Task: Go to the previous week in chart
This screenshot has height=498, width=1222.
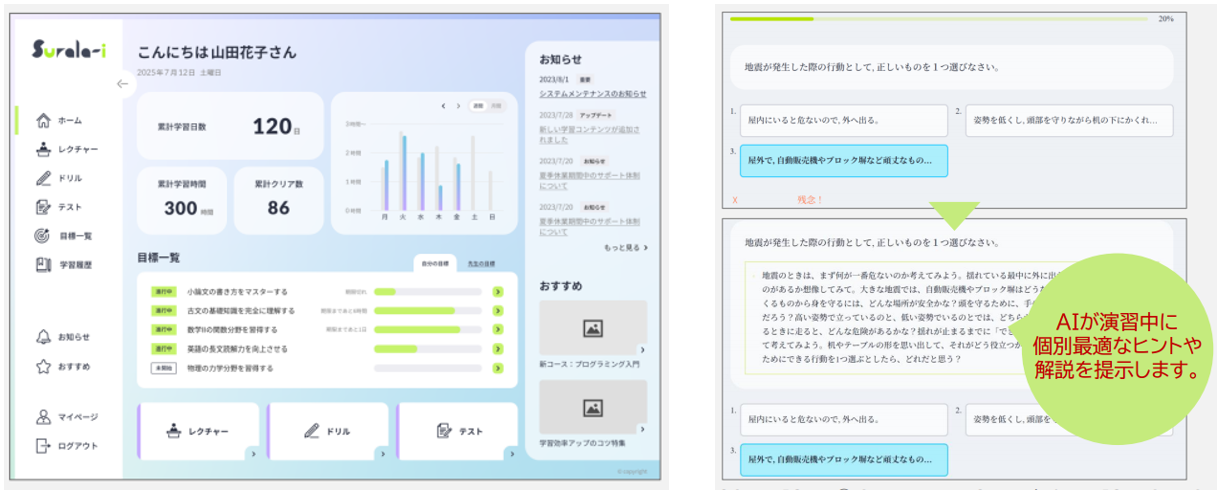Action: pyautogui.click(x=443, y=105)
